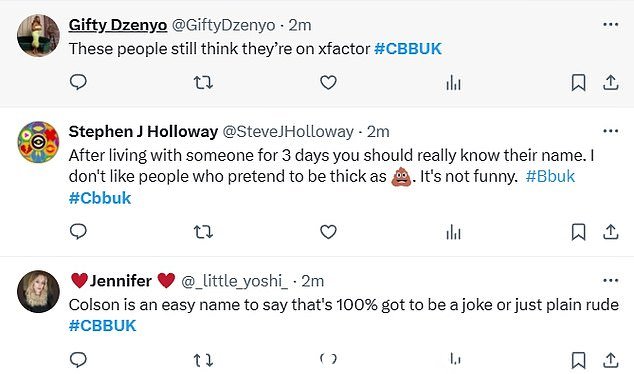Screen dimensions: 634x374
Task: Open #CBBUK hashtag in Jennifer's tweet
Action: coord(102,326)
